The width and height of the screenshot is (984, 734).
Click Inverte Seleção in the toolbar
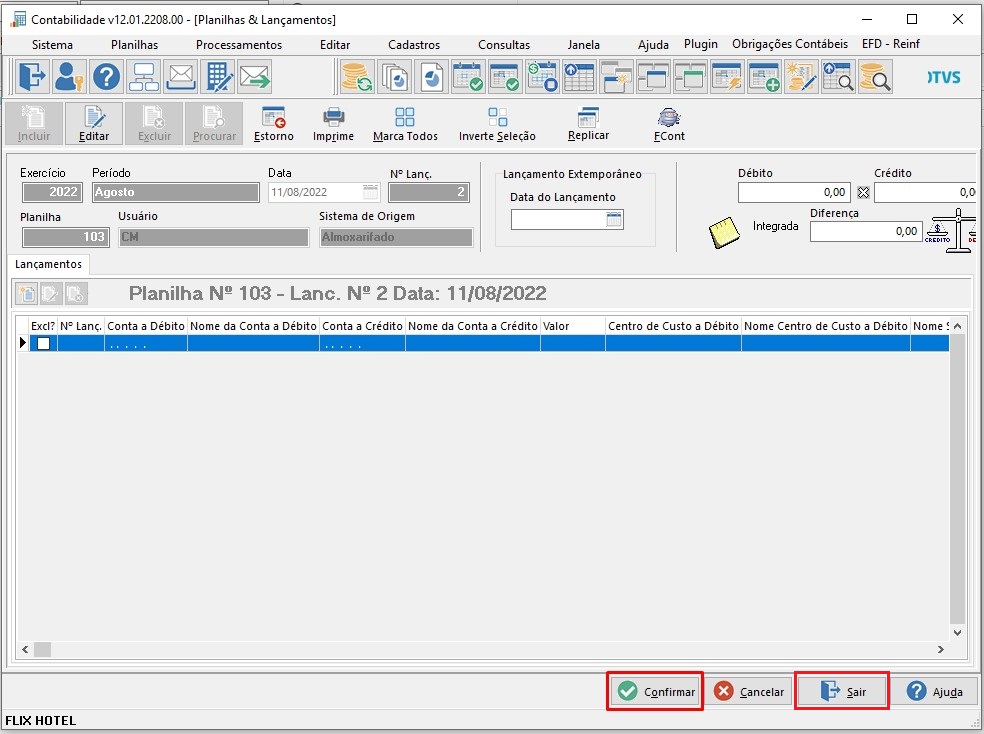tap(497, 124)
